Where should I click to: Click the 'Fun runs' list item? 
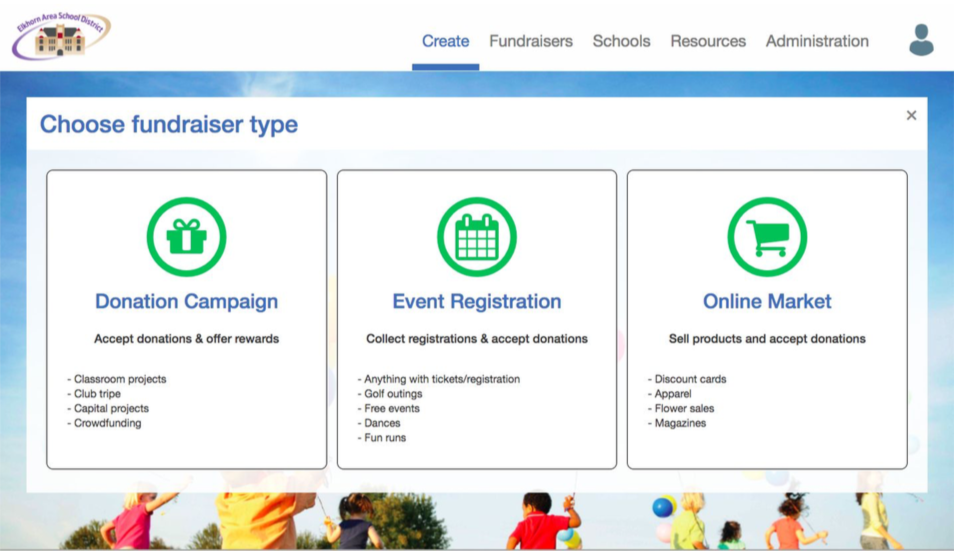[x=381, y=437]
